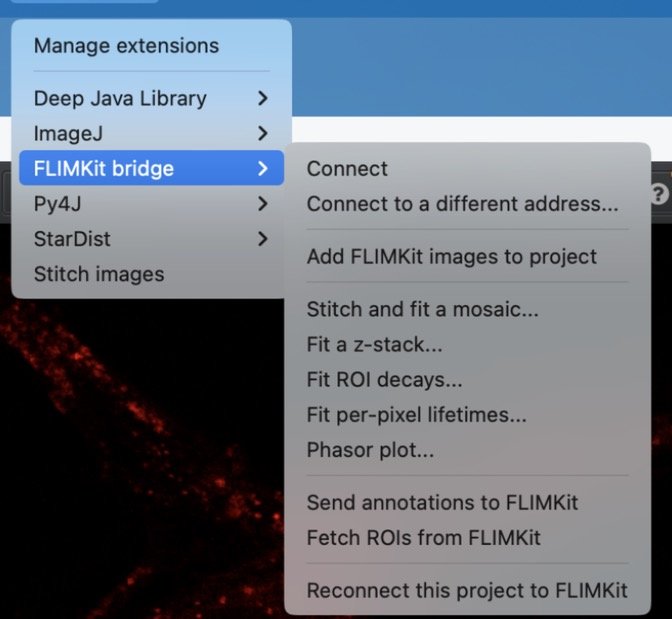Open the Deep Java Library submenu
Image resolution: width=672 pixels, height=619 pixels.
[152, 99]
